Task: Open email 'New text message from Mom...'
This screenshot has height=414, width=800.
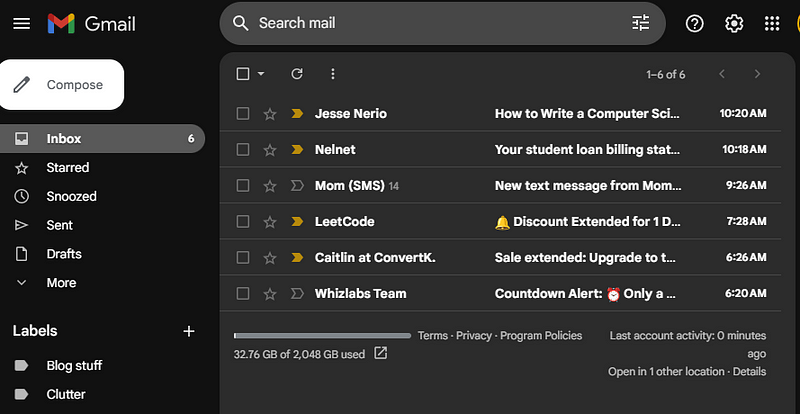Action: 588,185
